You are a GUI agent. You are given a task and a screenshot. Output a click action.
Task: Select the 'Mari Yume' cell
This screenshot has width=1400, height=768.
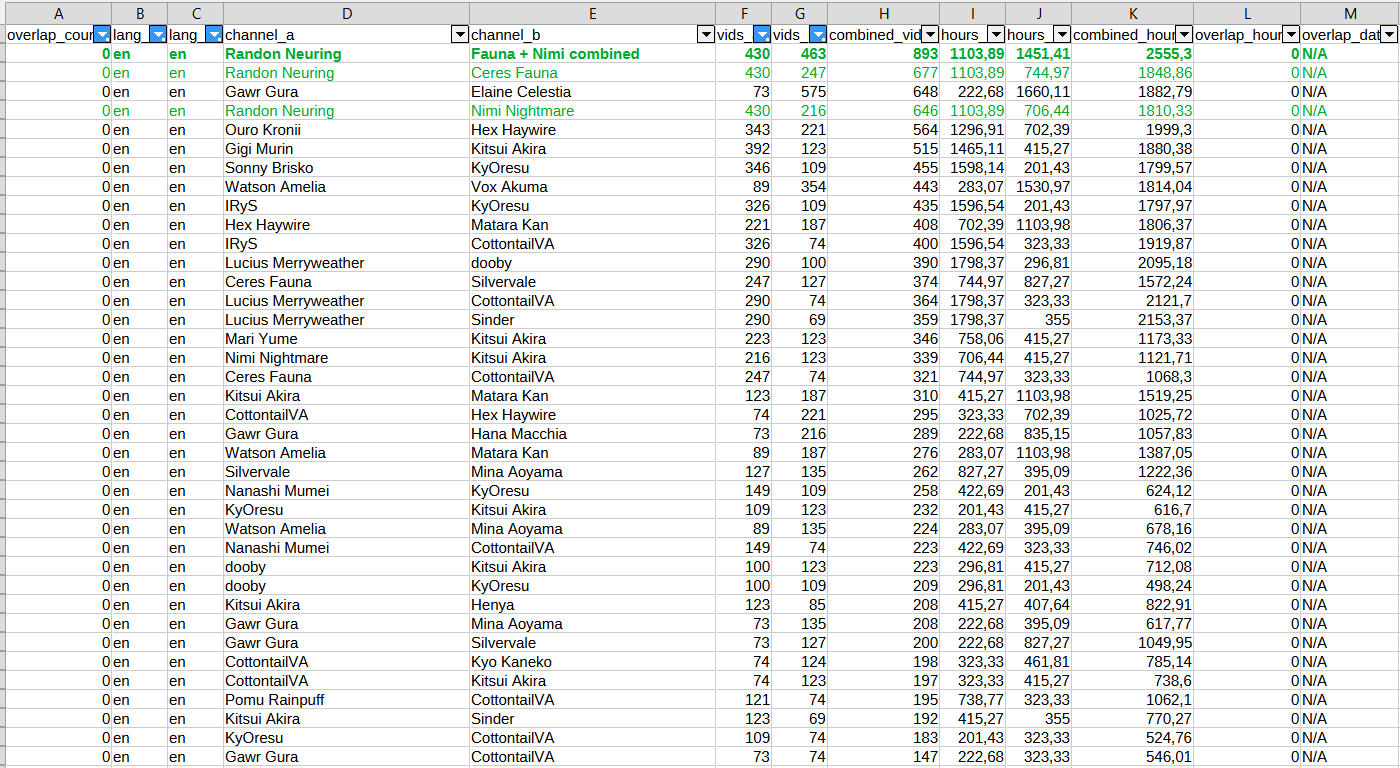(x=347, y=339)
